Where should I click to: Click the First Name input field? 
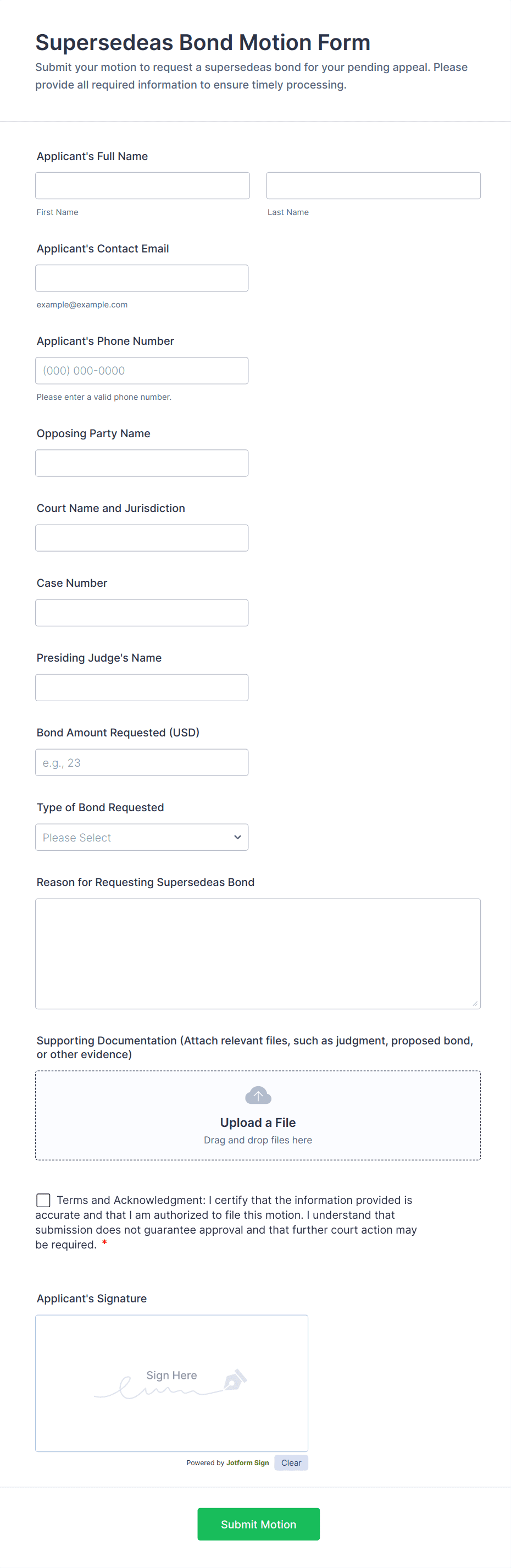point(142,186)
